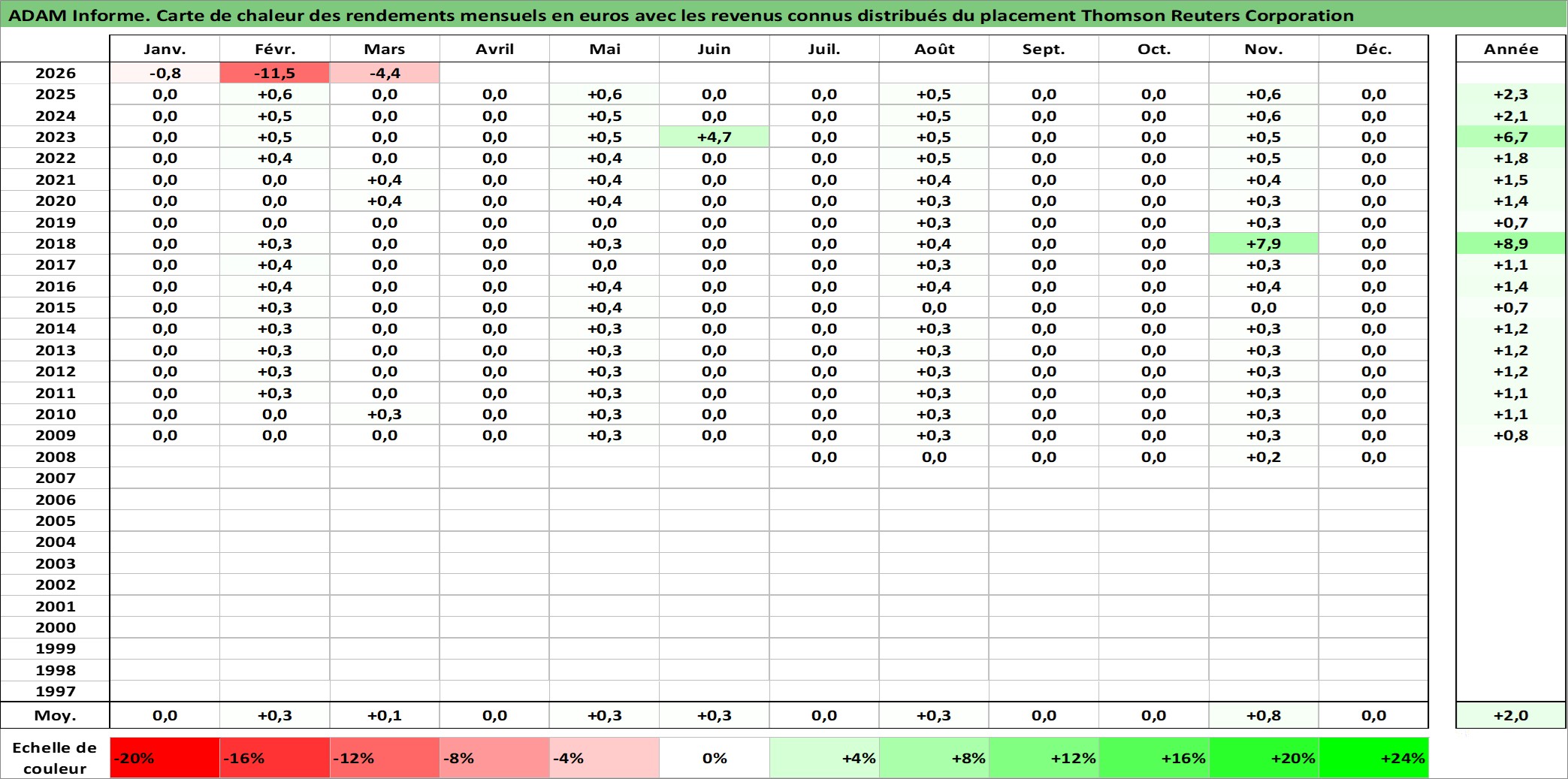
Task: Select the Févr. column header
Action: (x=274, y=49)
